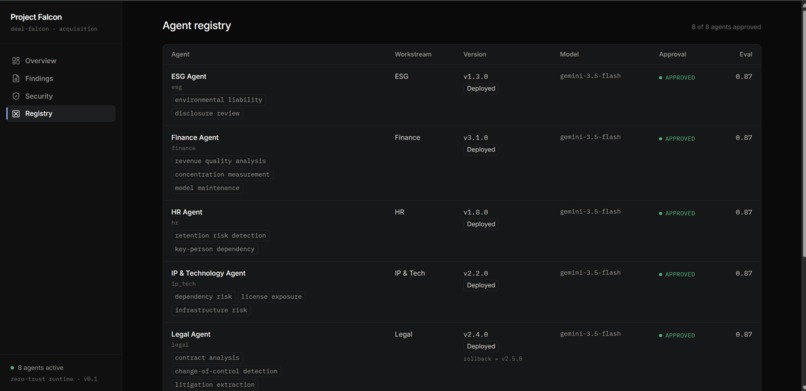Select the Registry nav item
The height and width of the screenshot is (391, 806).
[61, 114]
